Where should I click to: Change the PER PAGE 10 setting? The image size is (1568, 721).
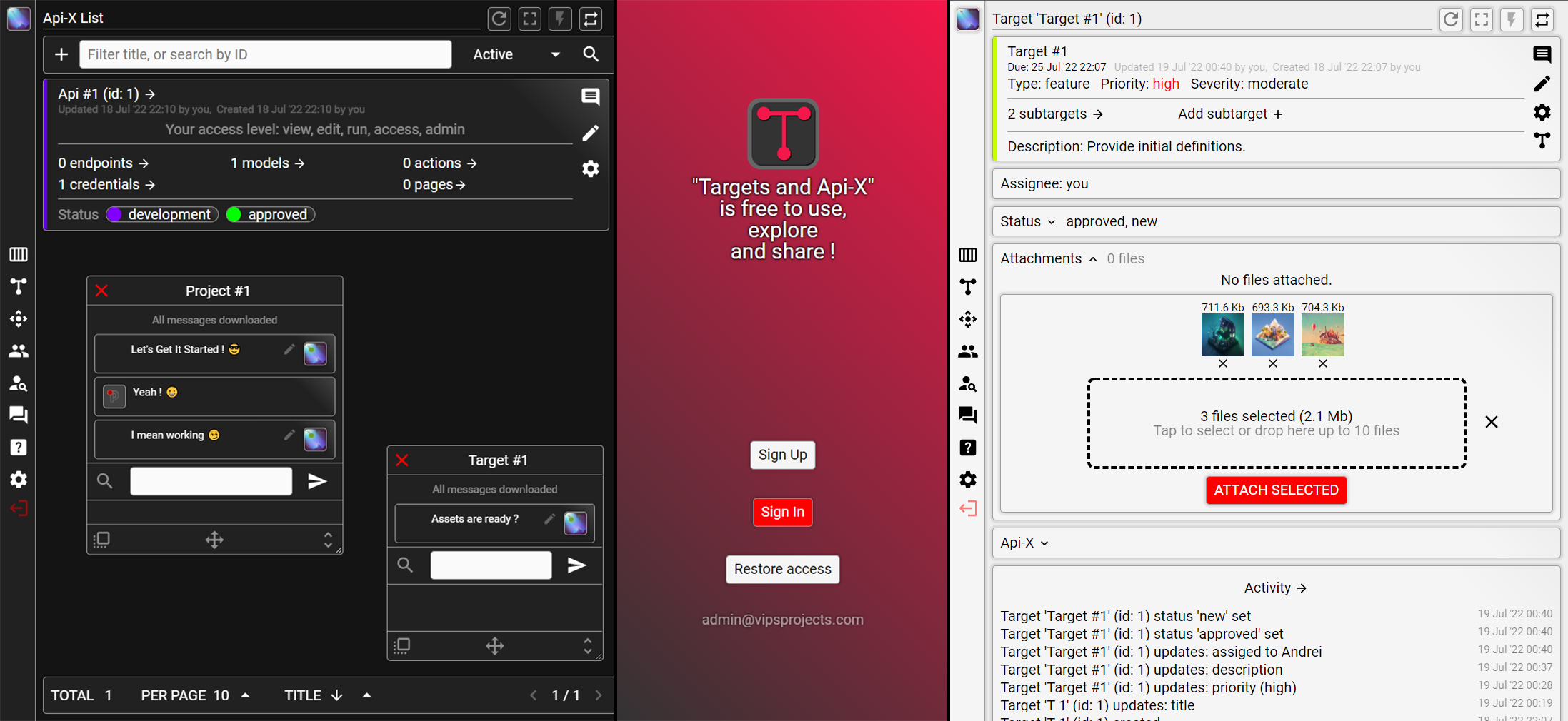pyautogui.click(x=196, y=695)
